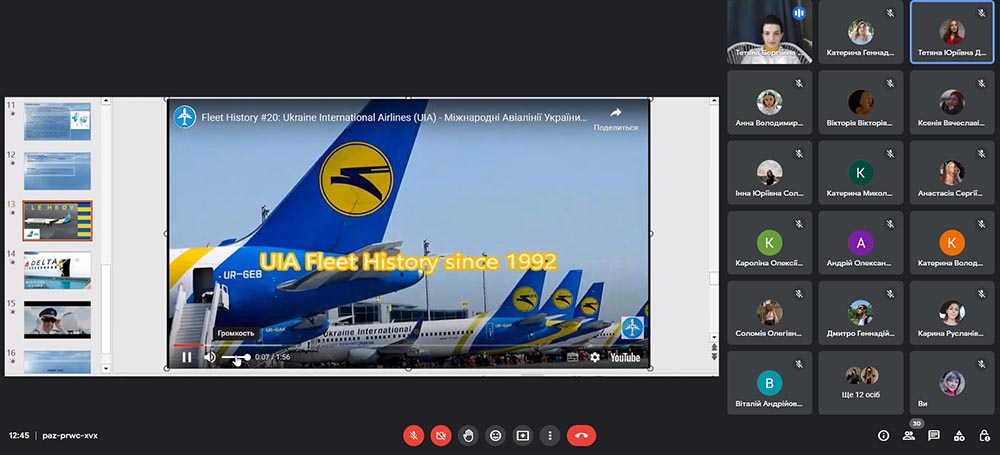The height and width of the screenshot is (455, 1000).
Task: Open the emoji reactions picker
Action: 495,436
